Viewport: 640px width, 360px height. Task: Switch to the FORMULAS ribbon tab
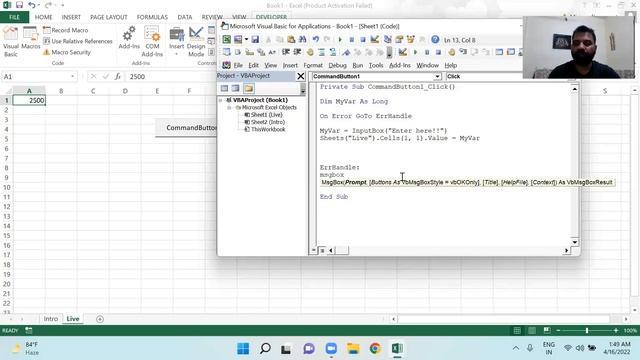click(152, 17)
